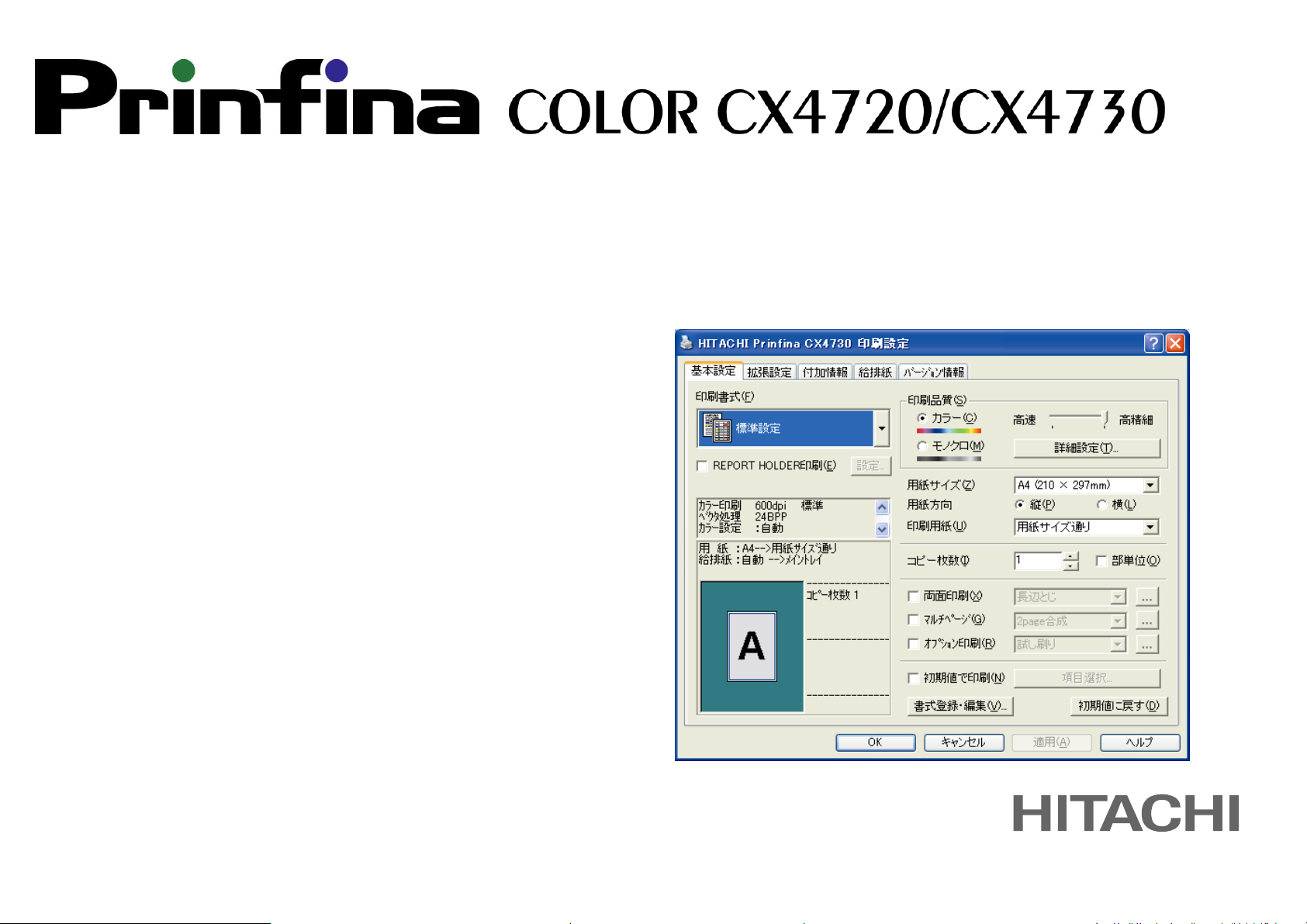Click the disabled 設定... button

coord(871,465)
